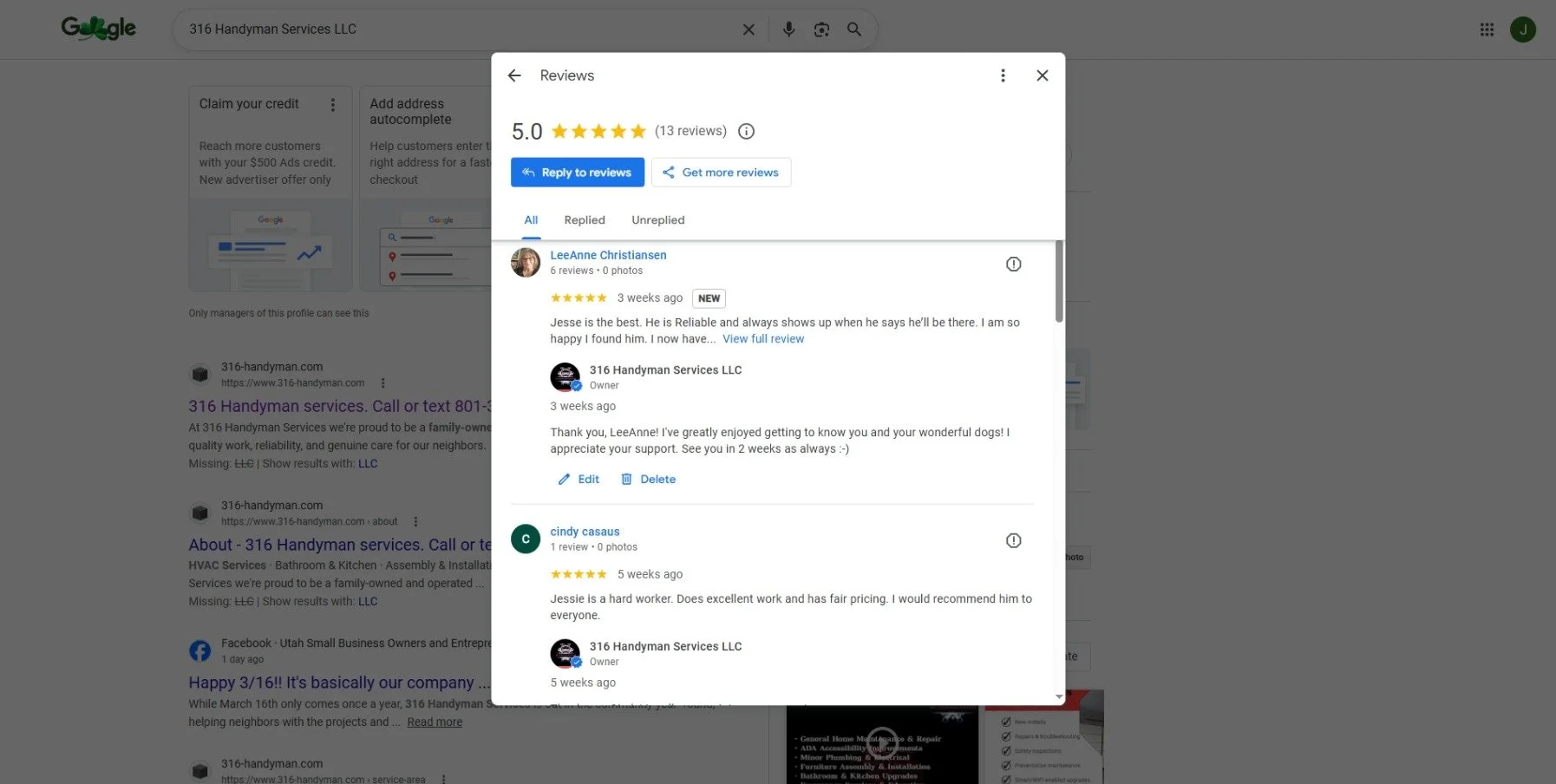The width and height of the screenshot is (1556, 784).
Task: Switch to the Replied tab
Action: click(585, 220)
